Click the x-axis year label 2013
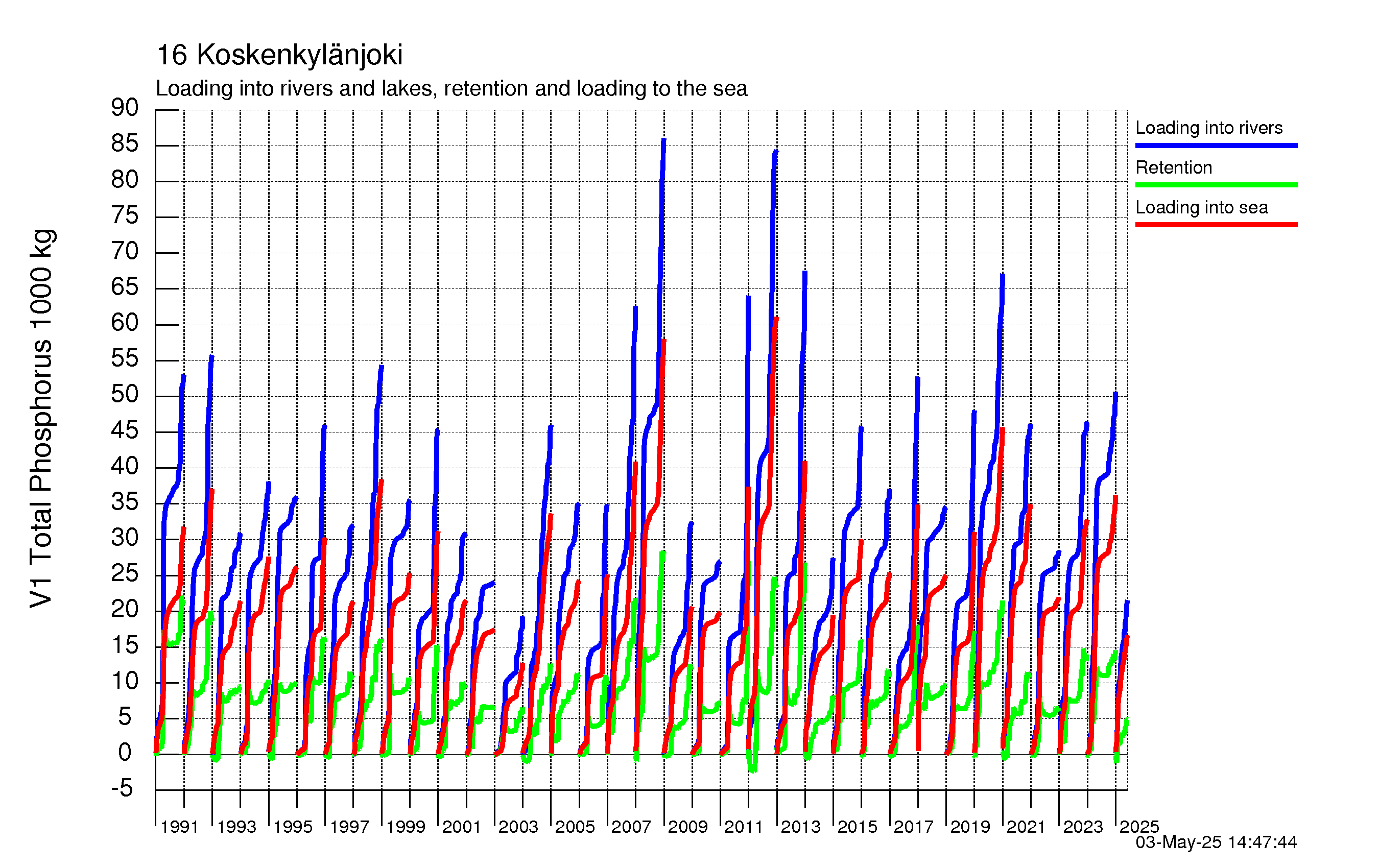Screen dimensions: 1379x868 (801, 826)
